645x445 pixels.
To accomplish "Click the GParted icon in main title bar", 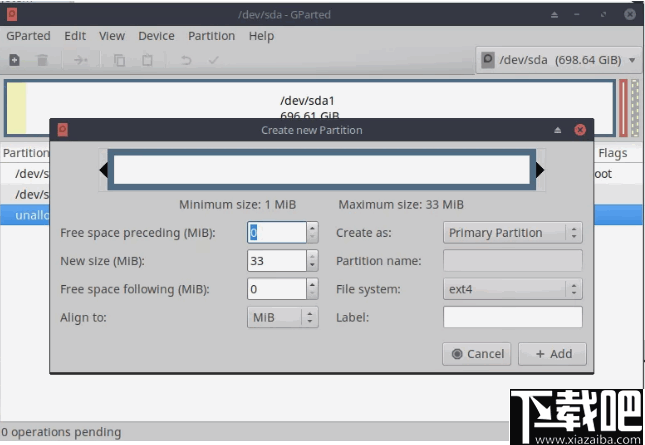I will [12, 15].
